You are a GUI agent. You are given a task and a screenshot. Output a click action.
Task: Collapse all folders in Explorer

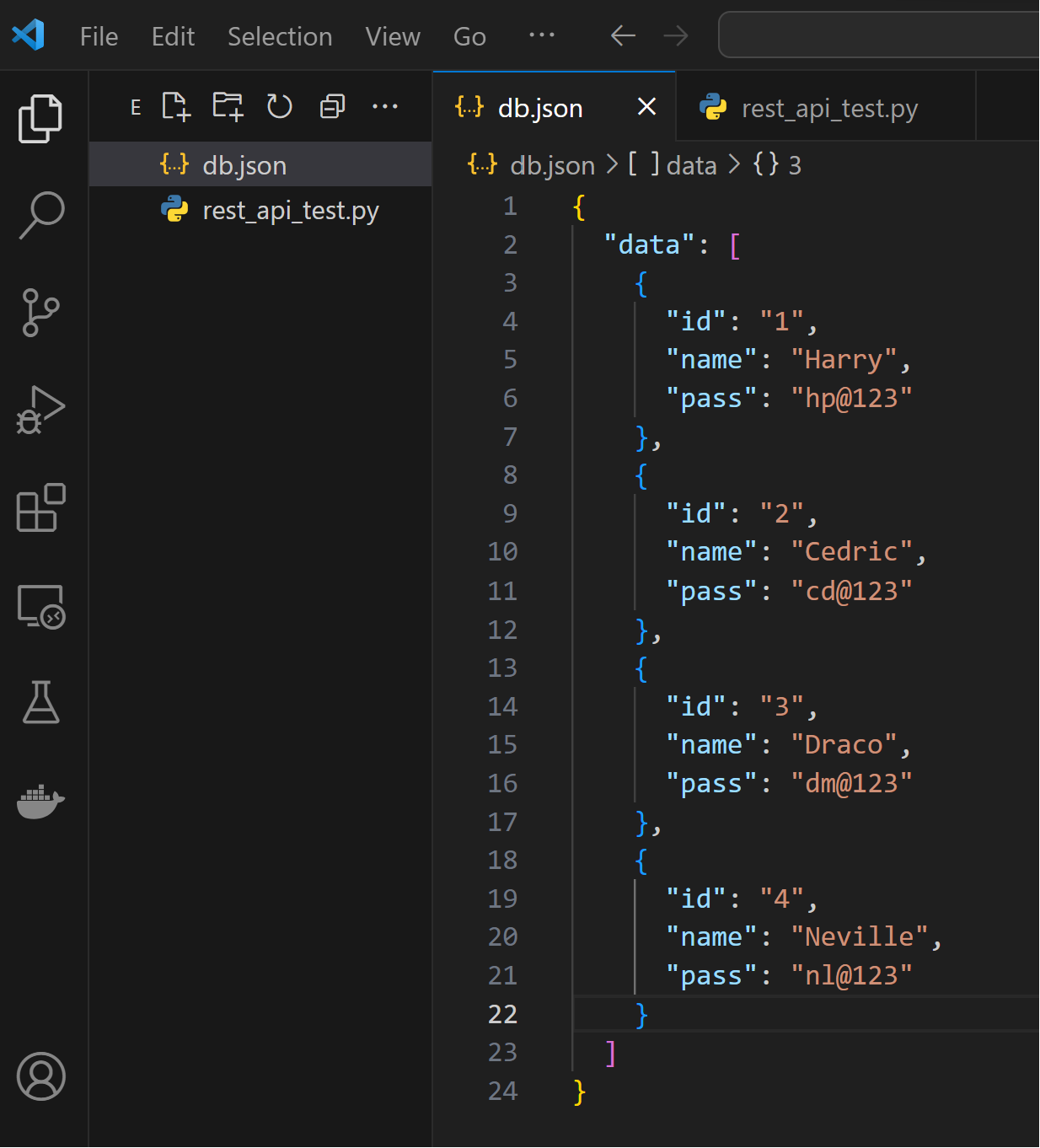coord(332,106)
